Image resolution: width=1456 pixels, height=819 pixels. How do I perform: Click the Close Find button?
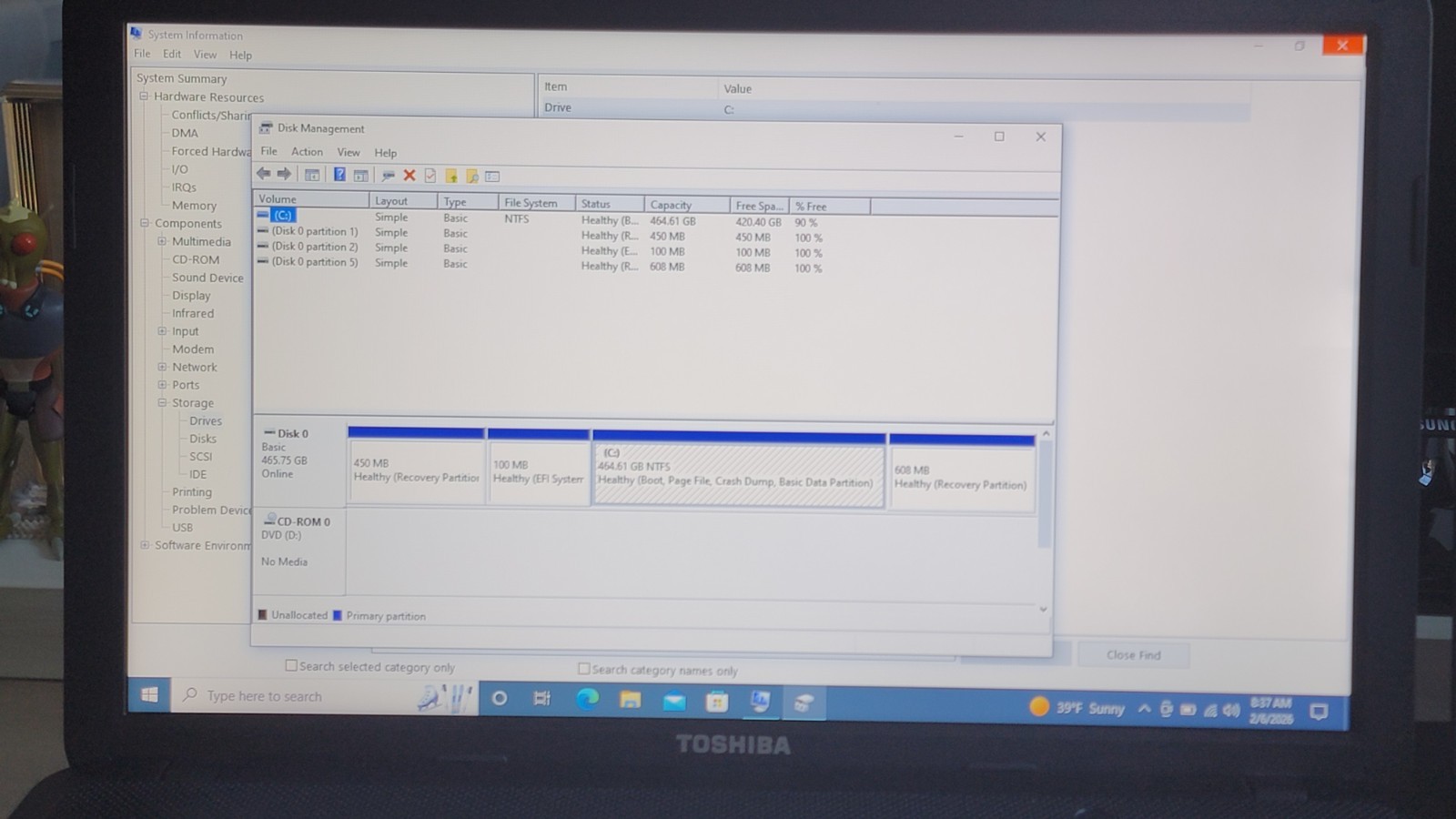click(x=1133, y=654)
